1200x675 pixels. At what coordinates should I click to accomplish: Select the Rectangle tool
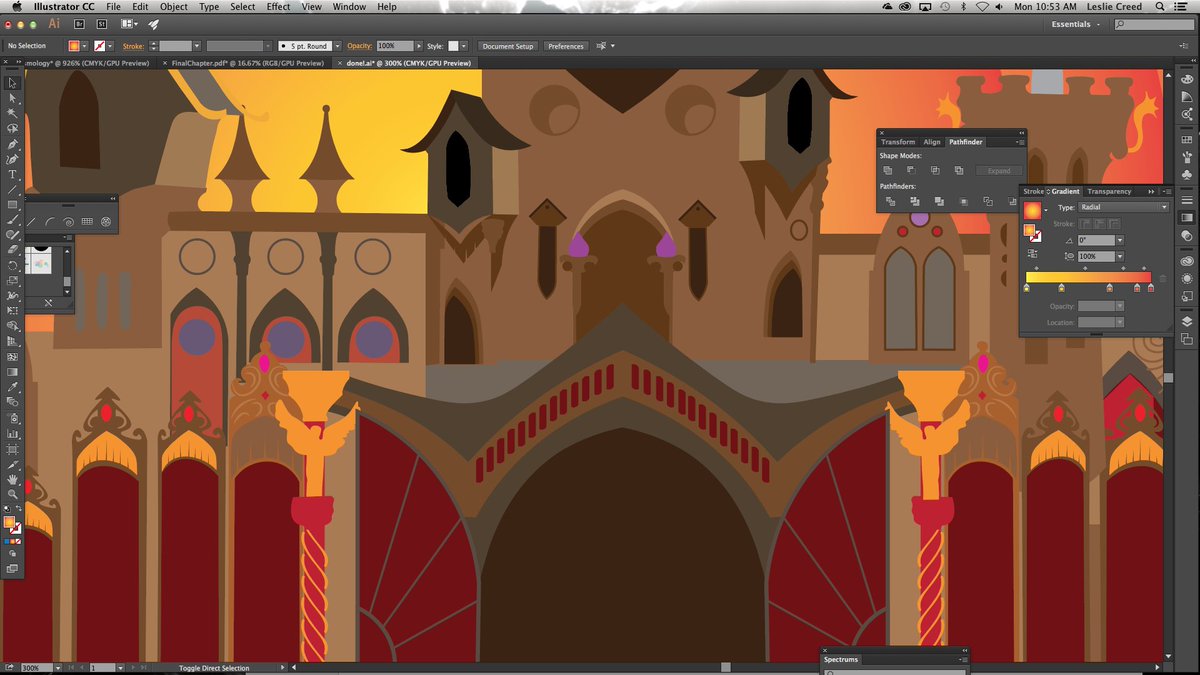(x=13, y=204)
